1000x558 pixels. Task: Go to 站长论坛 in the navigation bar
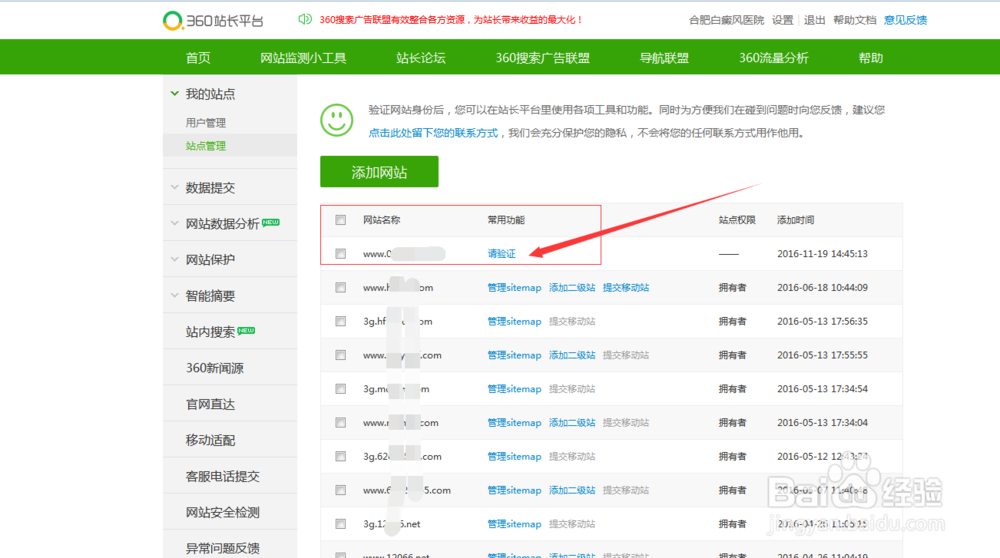point(421,58)
